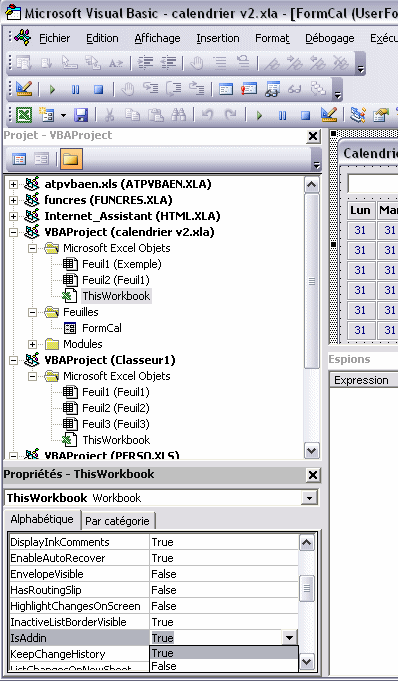398x682 pixels.
Task: Select Feuil1 (Exemple) in the project tree
Action: pyautogui.click(x=122, y=264)
